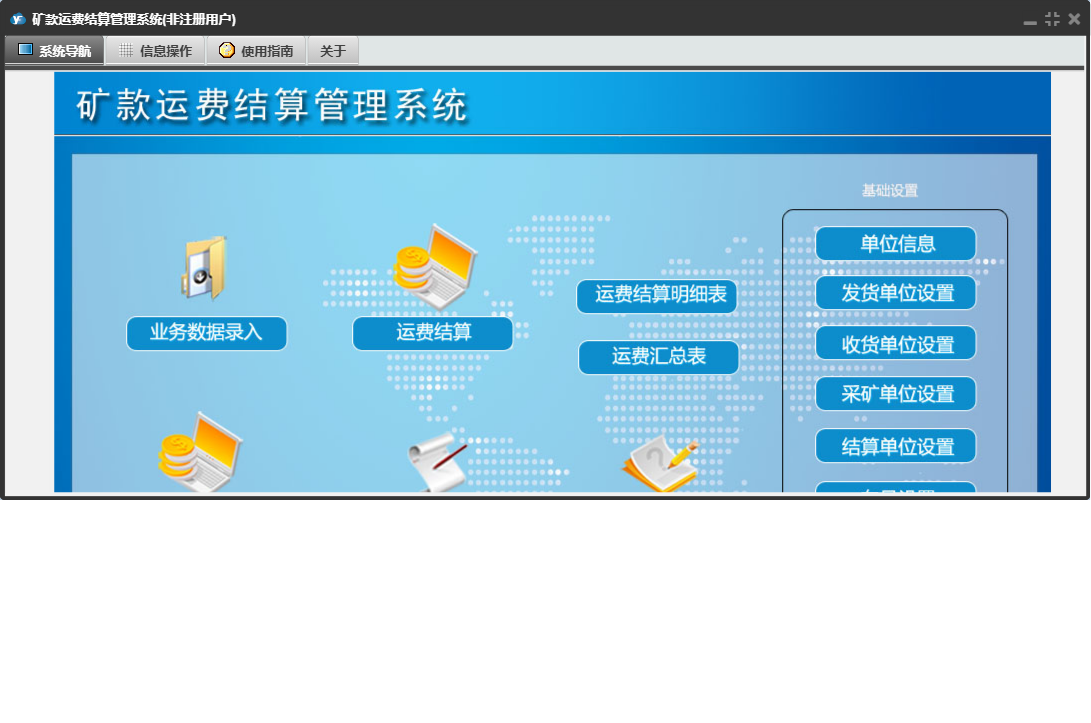Open 采矿单位设置

(895, 394)
